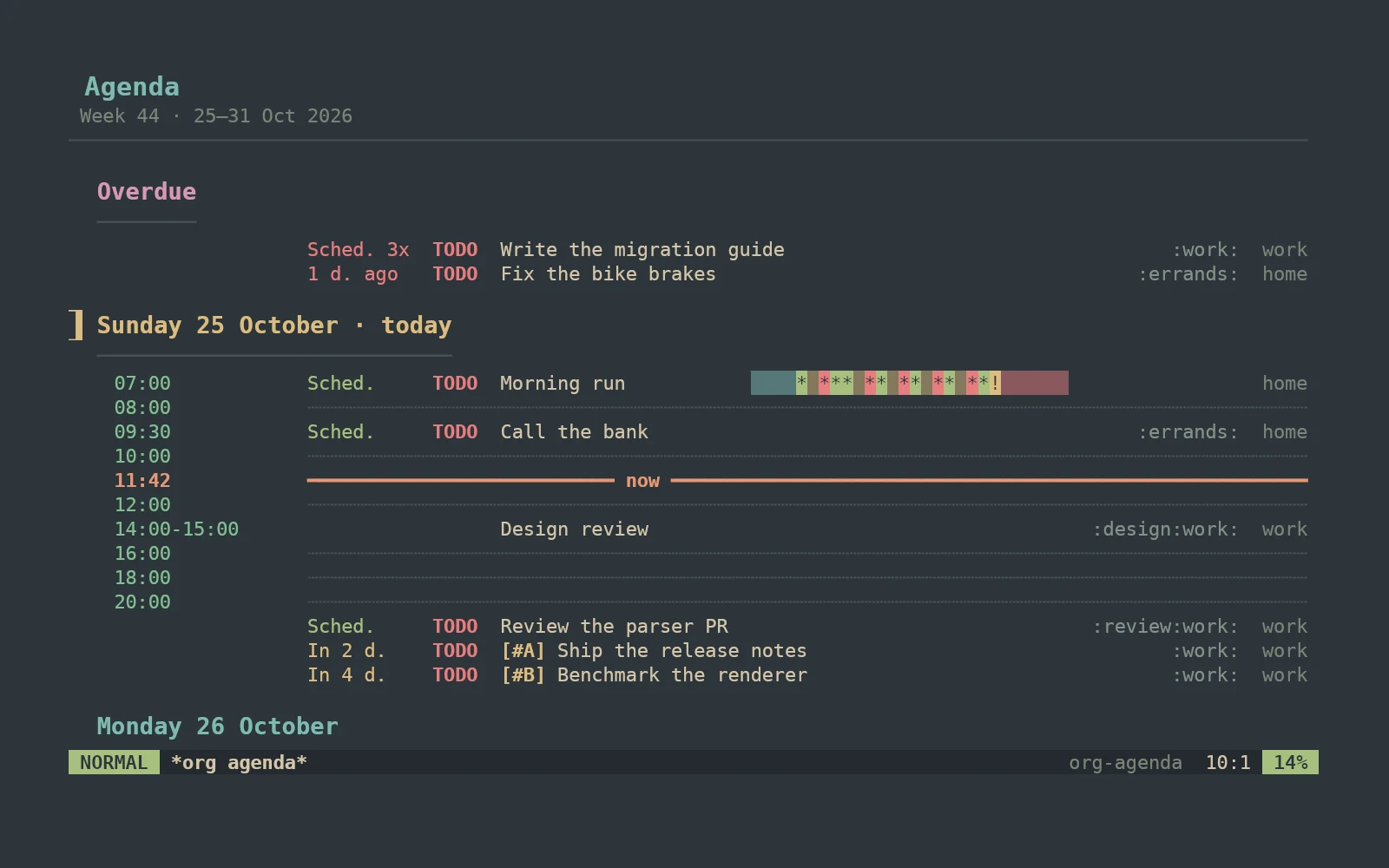Open 'Review the parser PR' task
Image resolution: width=1389 pixels, height=868 pixels.
(x=614, y=627)
